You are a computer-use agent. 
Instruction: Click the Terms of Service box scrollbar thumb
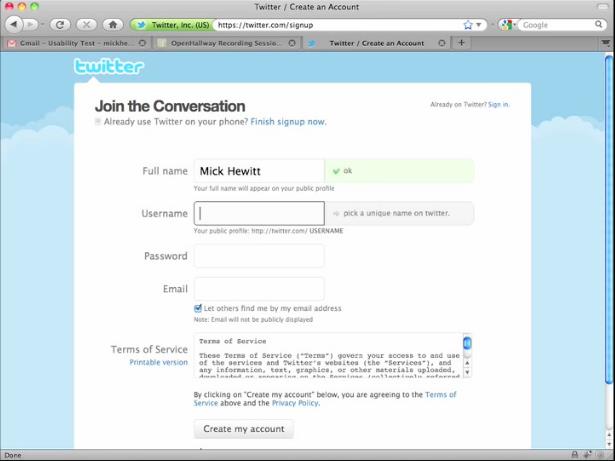click(x=467, y=343)
